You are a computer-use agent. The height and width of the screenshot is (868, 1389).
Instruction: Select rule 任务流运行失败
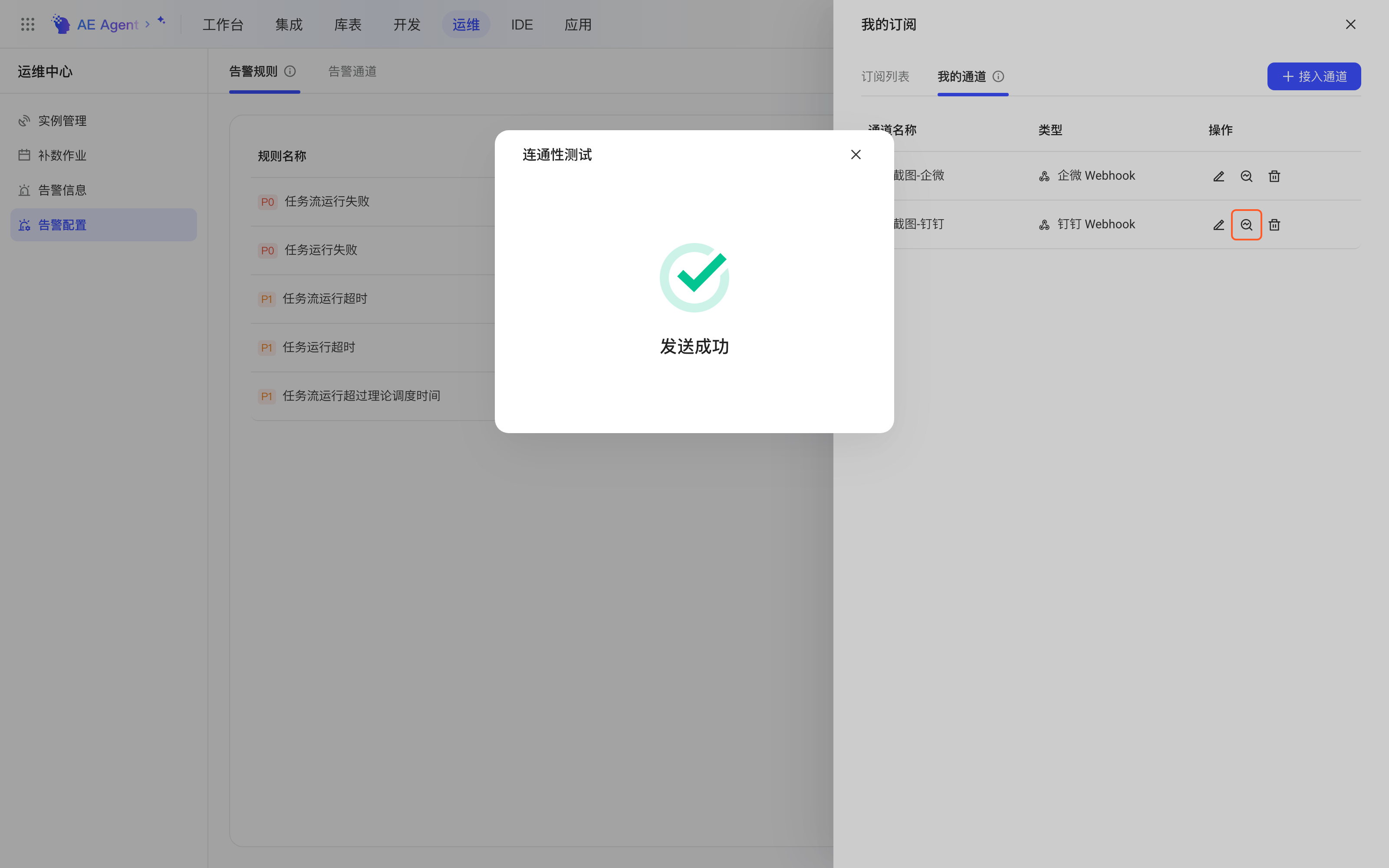pos(327,201)
